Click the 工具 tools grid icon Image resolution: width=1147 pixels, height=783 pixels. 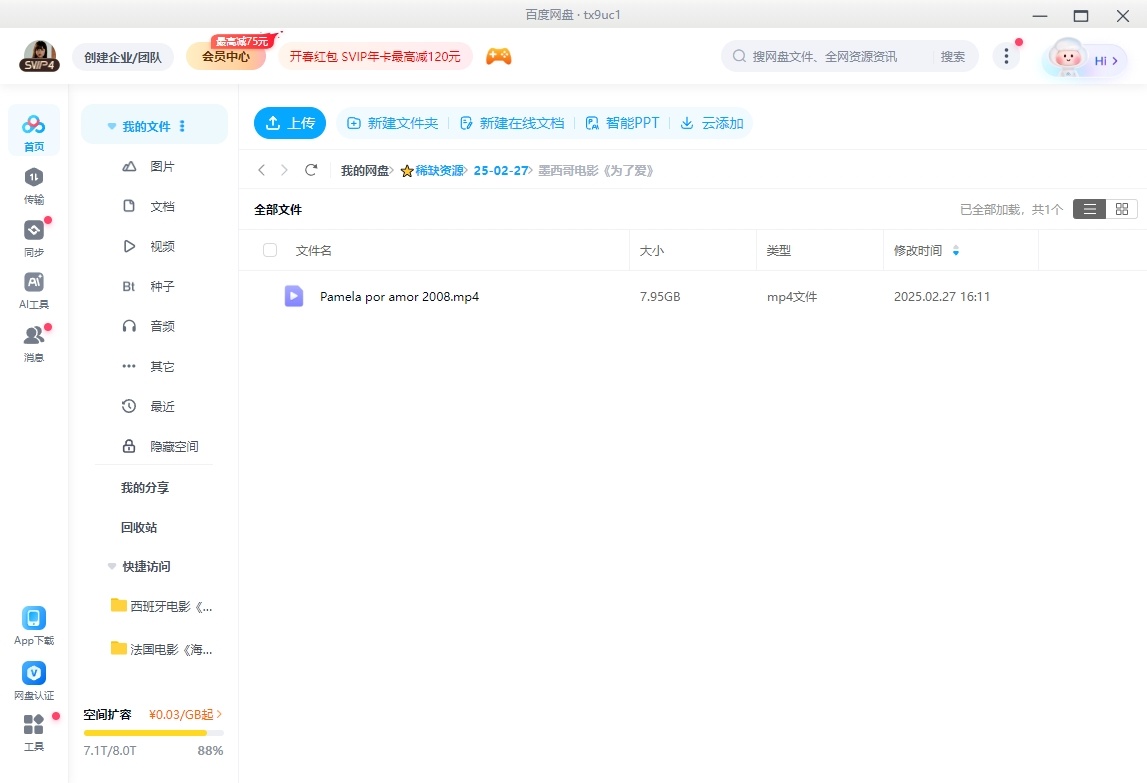(33, 725)
